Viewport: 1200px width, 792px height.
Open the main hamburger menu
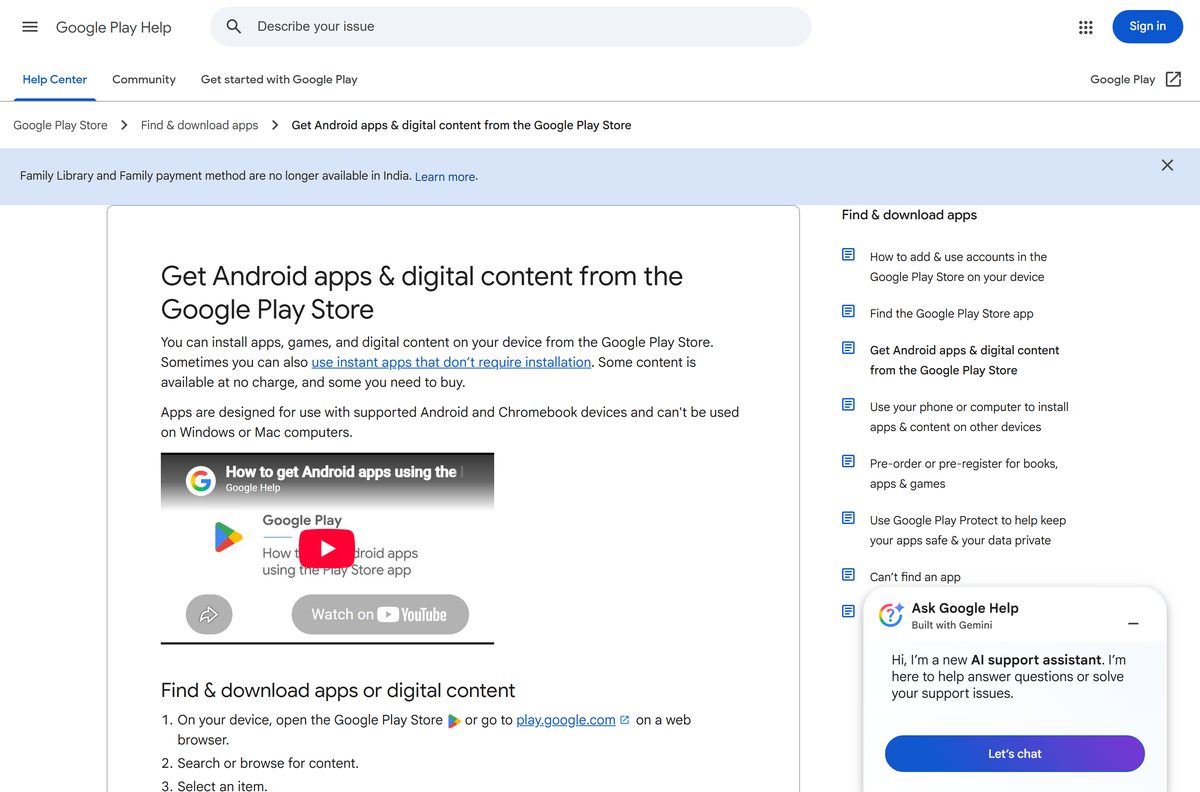point(30,27)
